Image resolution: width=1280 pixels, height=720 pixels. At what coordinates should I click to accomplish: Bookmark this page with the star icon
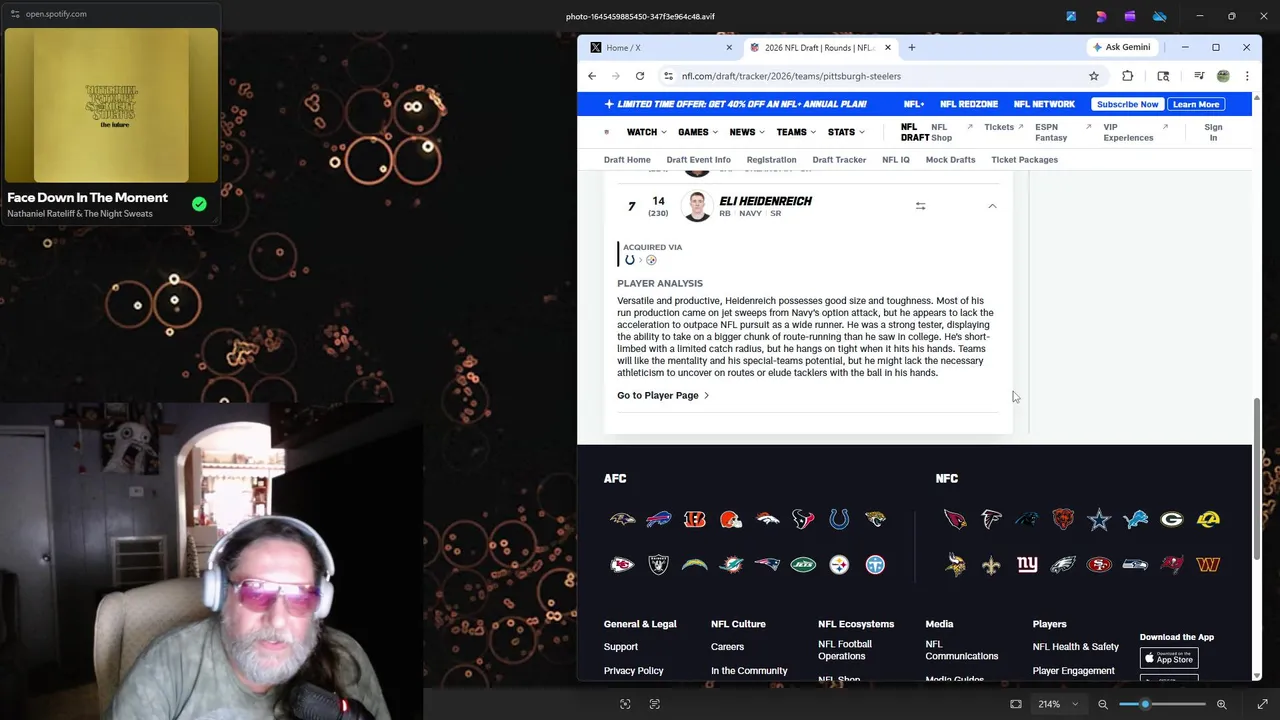click(x=1094, y=76)
